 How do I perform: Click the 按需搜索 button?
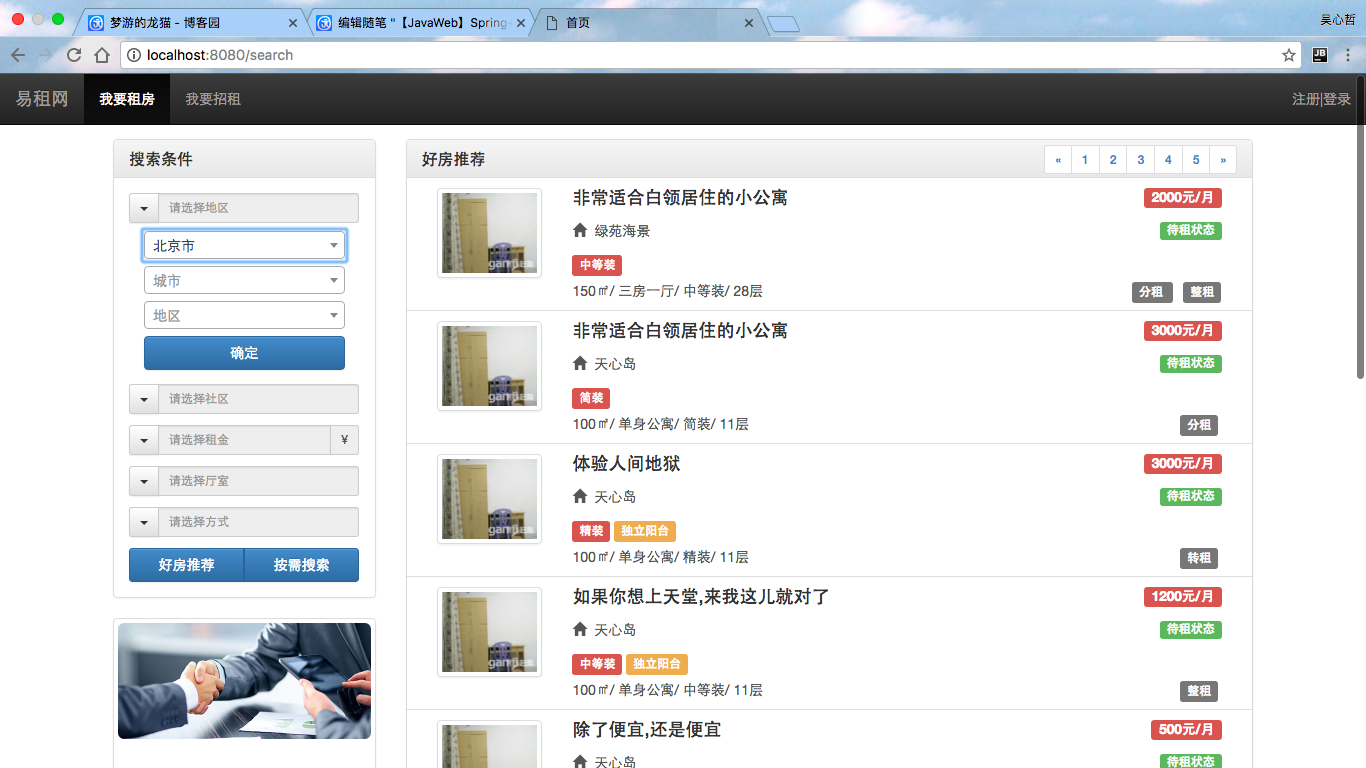[301, 565]
